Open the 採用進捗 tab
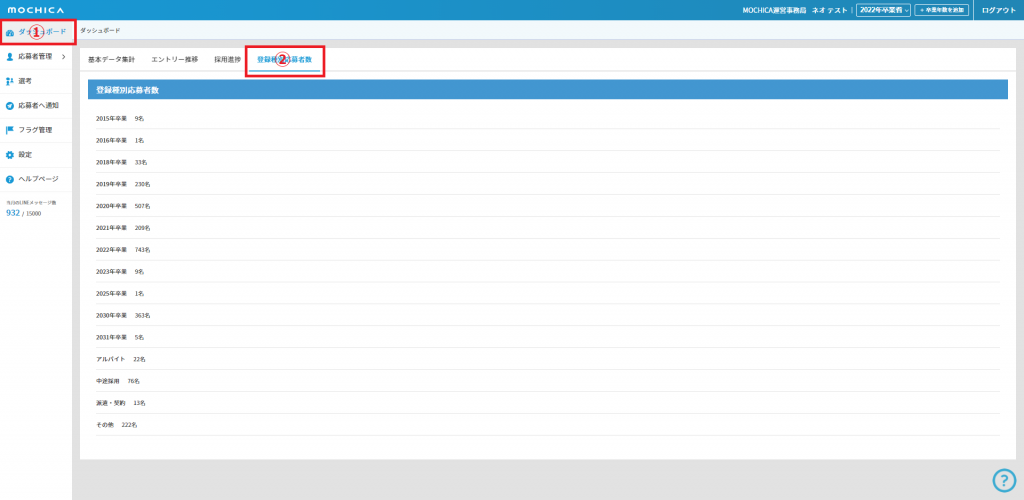 [x=227, y=60]
